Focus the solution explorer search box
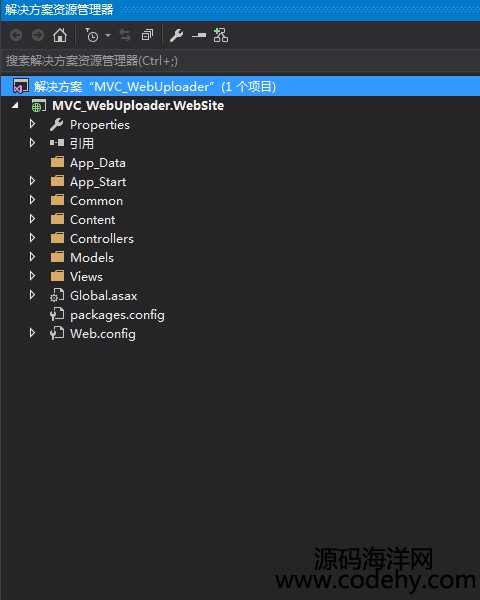Viewport: 480px width, 600px height. tap(240, 61)
